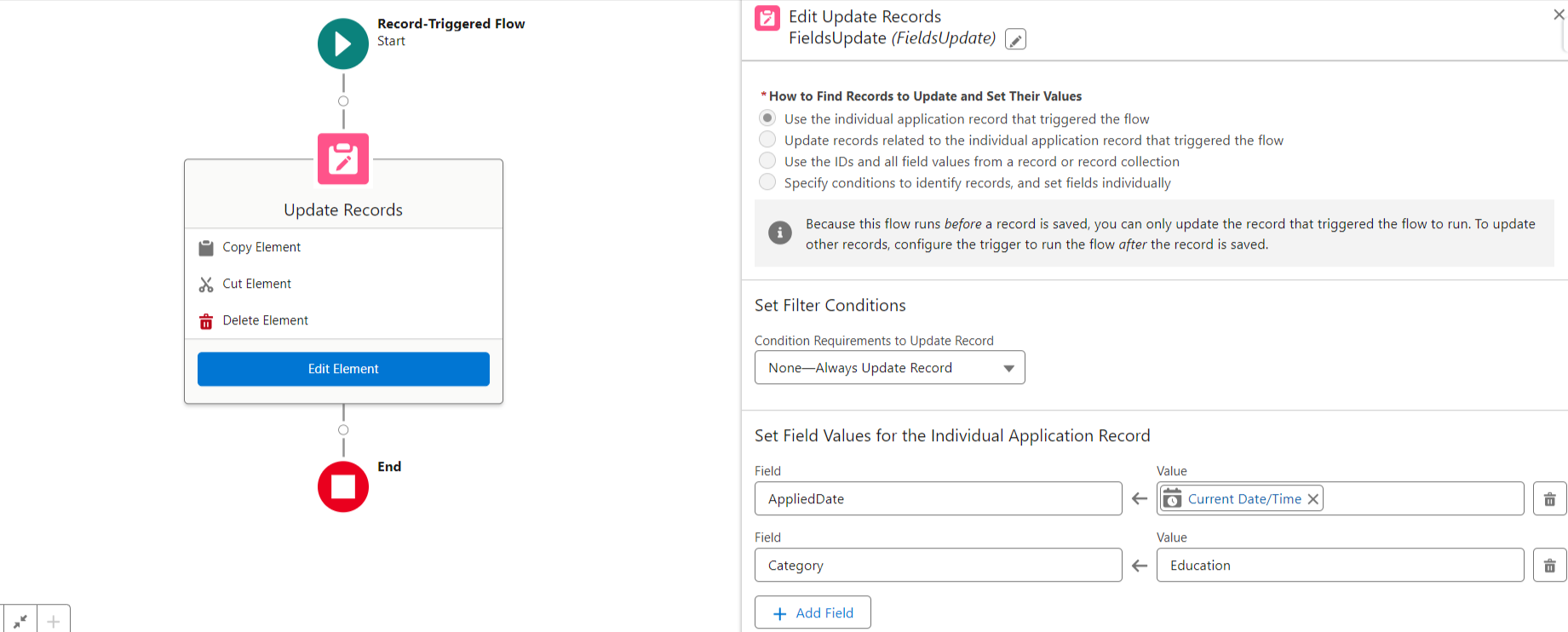Delete the Category field row via trash icon
This screenshot has height=632, width=1568.
pyautogui.click(x=1549, y=566)
